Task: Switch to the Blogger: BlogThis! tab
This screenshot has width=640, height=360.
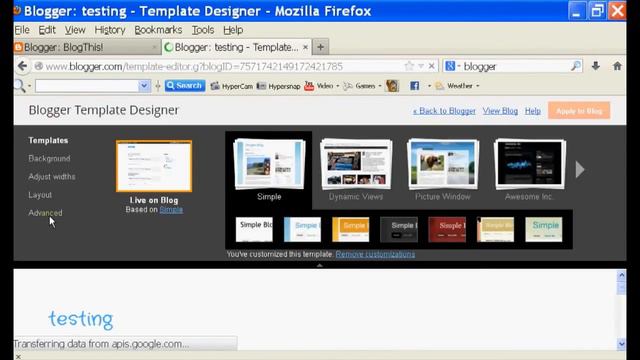Action: [87, 47]
